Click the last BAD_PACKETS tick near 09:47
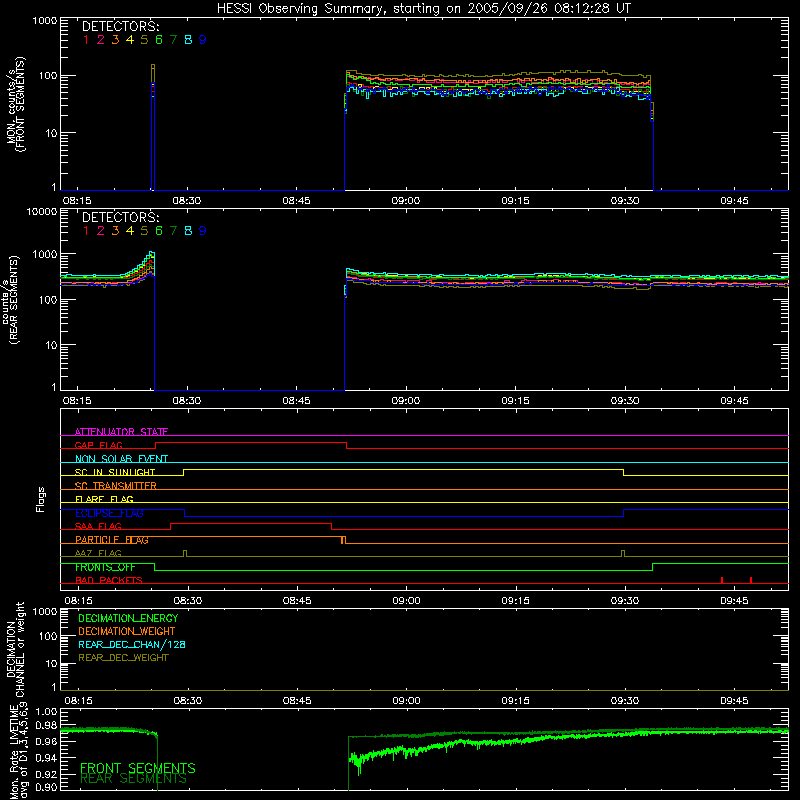Image resolution: width=800 pixels, height=800 pixels. [751, 580]
